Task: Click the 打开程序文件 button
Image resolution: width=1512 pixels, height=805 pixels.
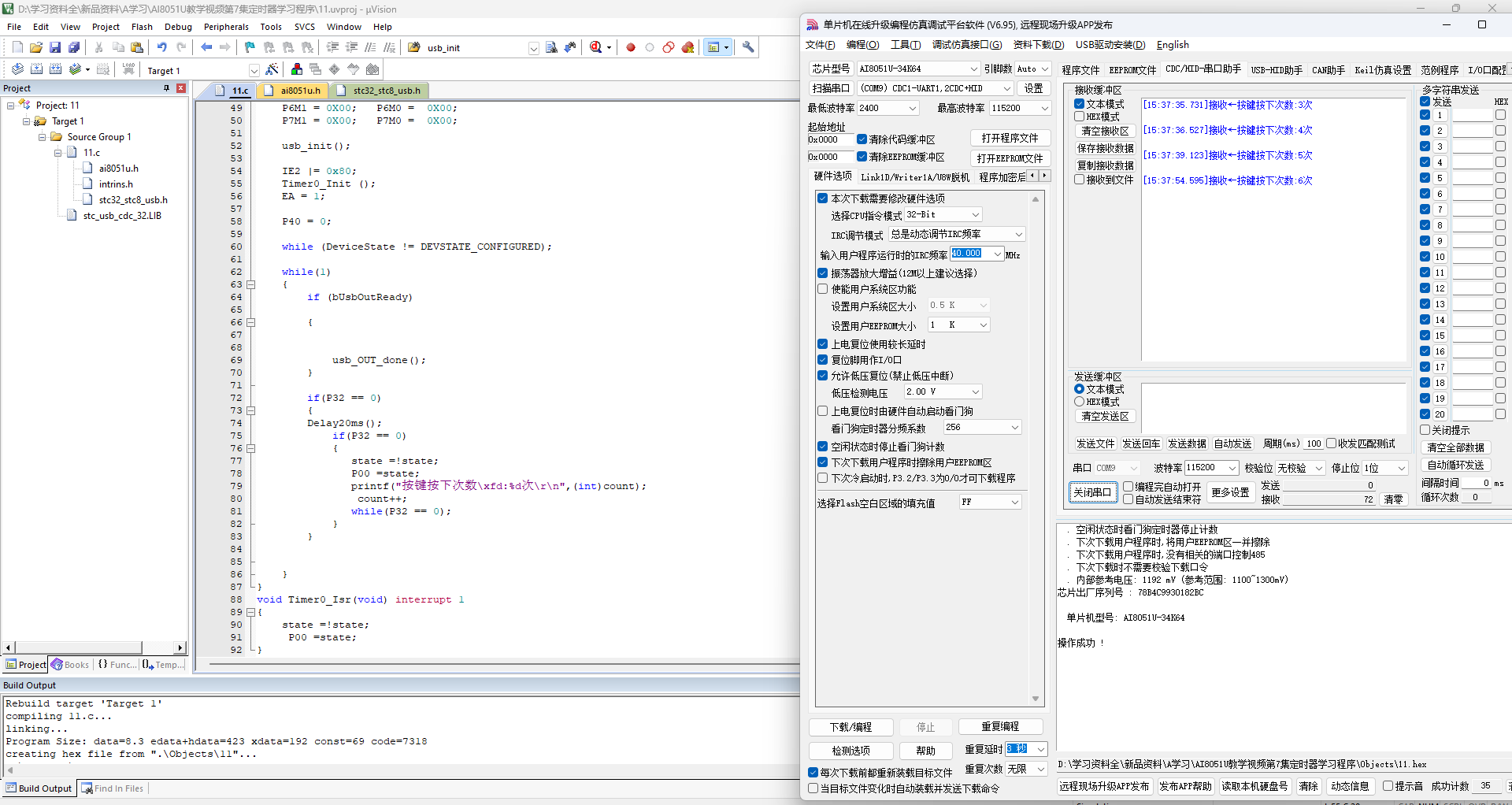Action: coord(1010,138)
